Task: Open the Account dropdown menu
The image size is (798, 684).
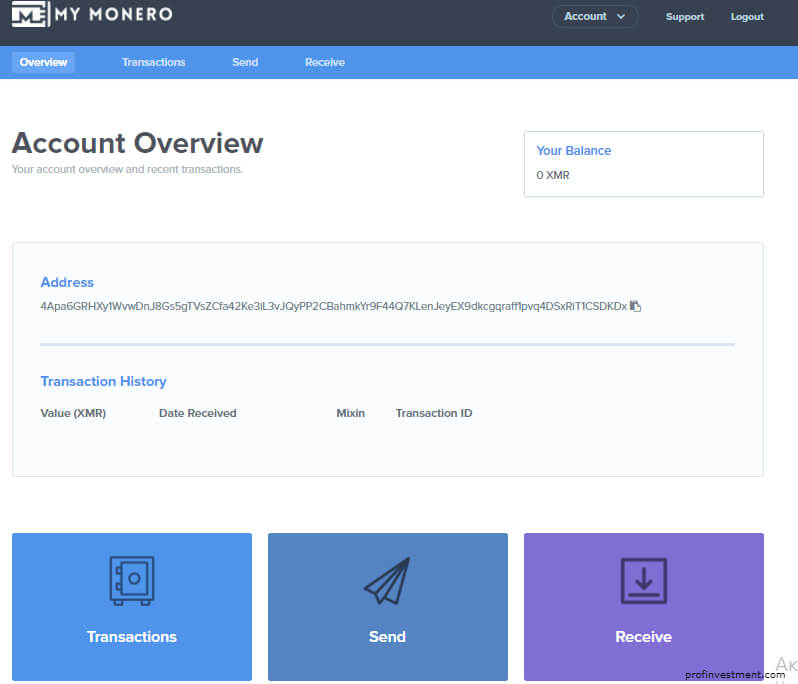Action: [x=594, y=16]
